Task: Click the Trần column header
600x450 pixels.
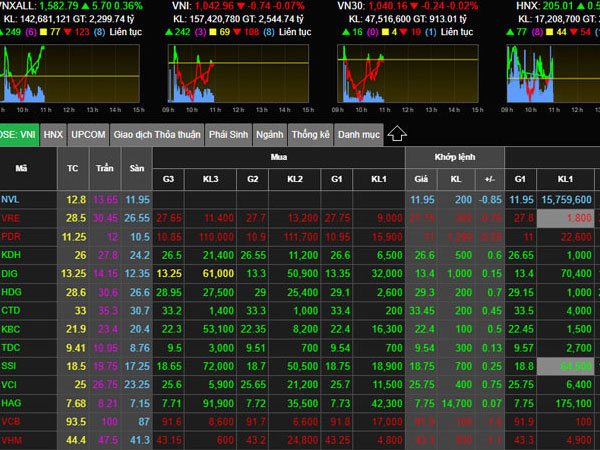Action: [104, 168]
